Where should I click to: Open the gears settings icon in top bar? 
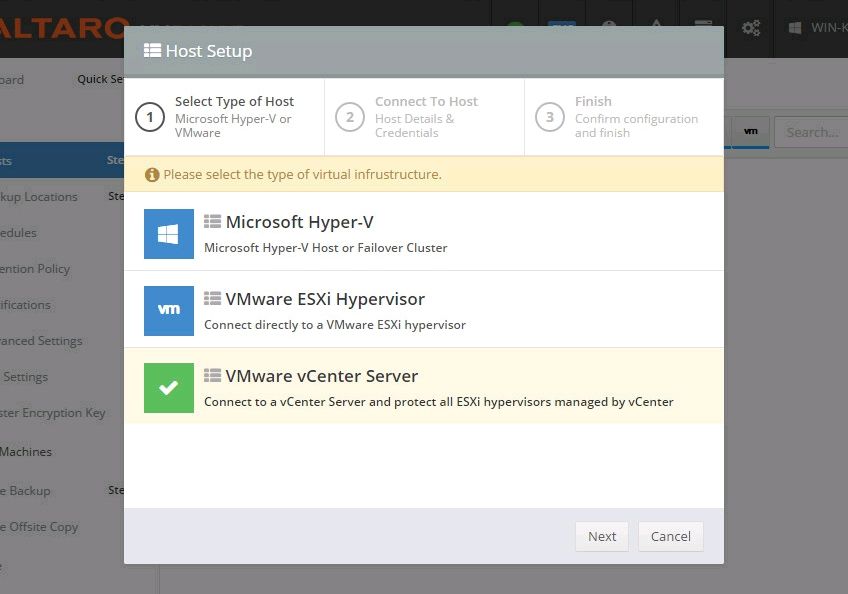(751, 27)
